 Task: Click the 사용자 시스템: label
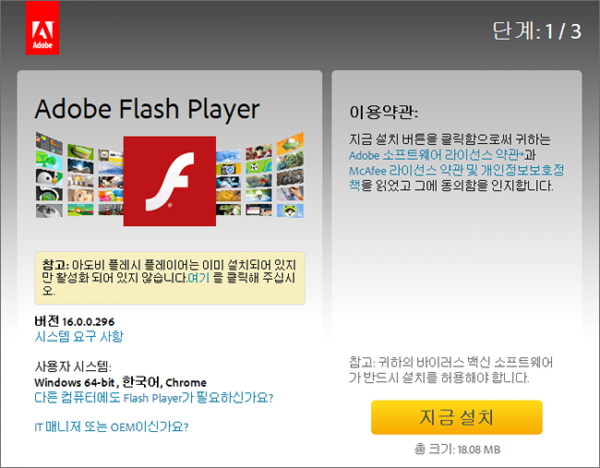pos(73,367)
